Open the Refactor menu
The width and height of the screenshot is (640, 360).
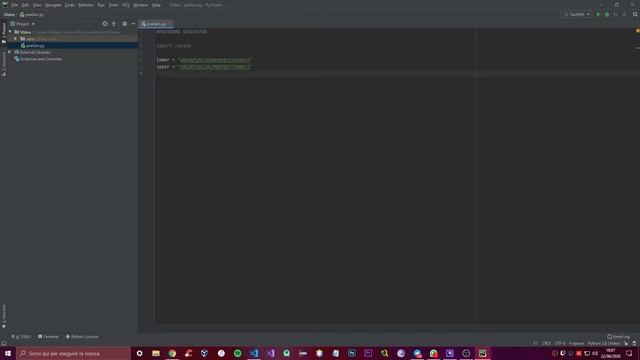tap(86, 5)
